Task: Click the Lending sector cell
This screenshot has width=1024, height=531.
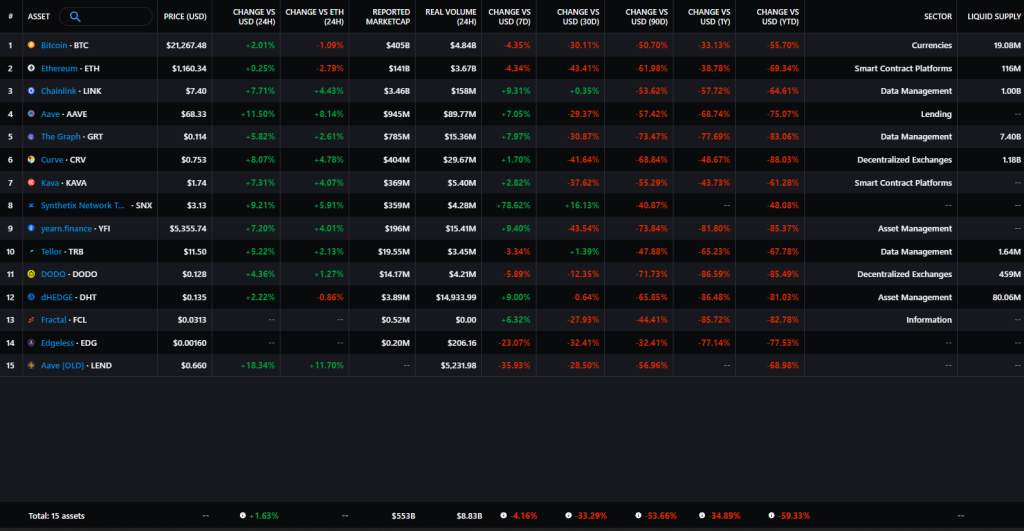Action: [936, 114]
